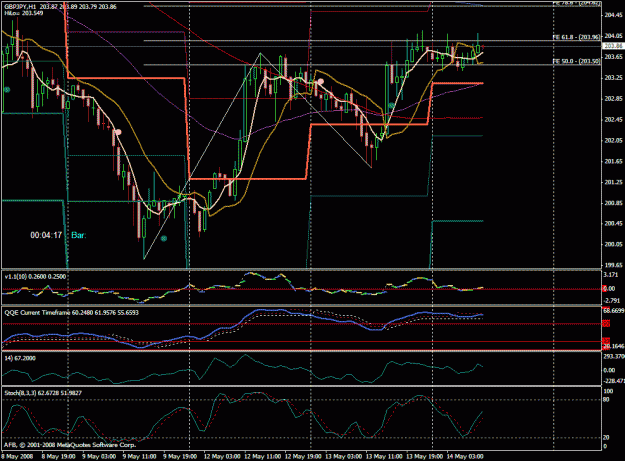Image resolution: width=625 pixels, height=461 pixels.
Task: Select the HiLo: 203.549 label
Action: 24,13
